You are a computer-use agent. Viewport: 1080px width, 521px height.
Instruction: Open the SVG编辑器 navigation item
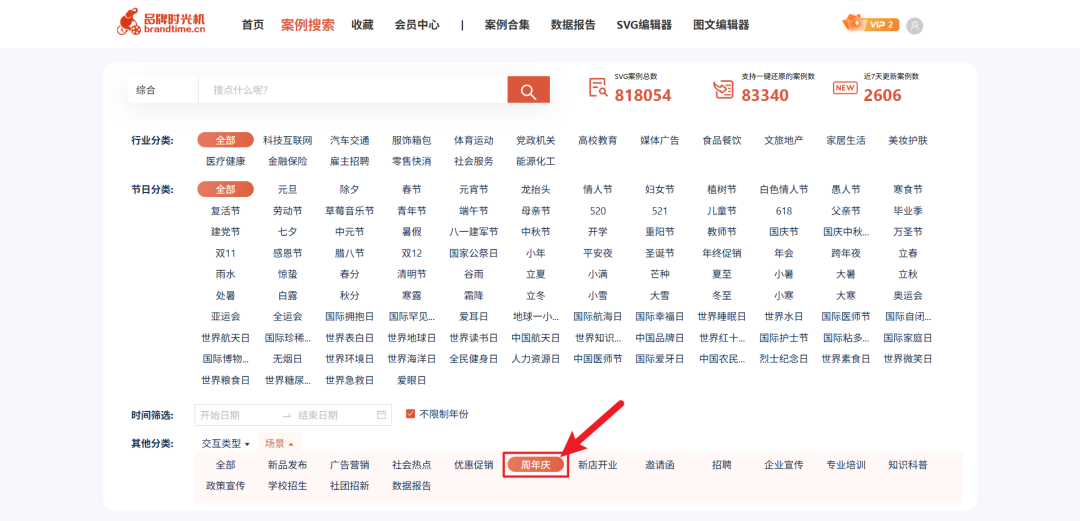644,25
